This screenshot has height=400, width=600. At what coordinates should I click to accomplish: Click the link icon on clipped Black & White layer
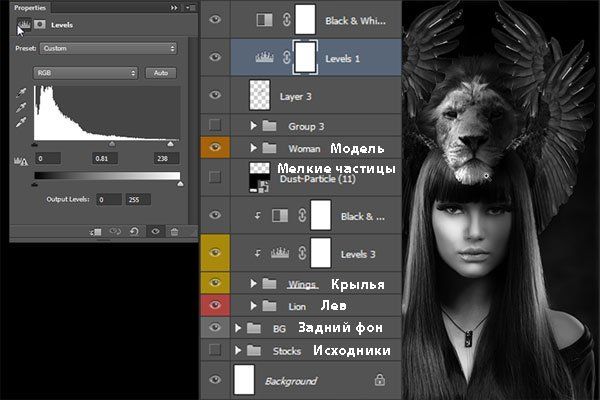coord(302,216)
